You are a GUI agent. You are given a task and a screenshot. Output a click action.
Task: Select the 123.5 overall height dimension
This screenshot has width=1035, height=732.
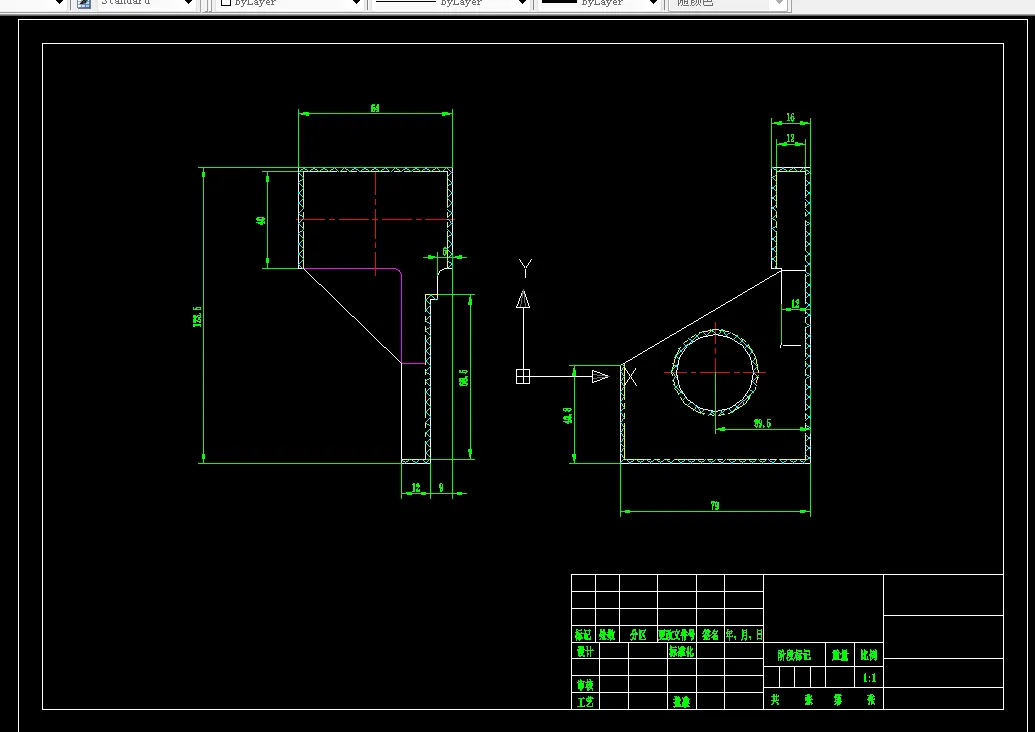[x=197, y=316]
